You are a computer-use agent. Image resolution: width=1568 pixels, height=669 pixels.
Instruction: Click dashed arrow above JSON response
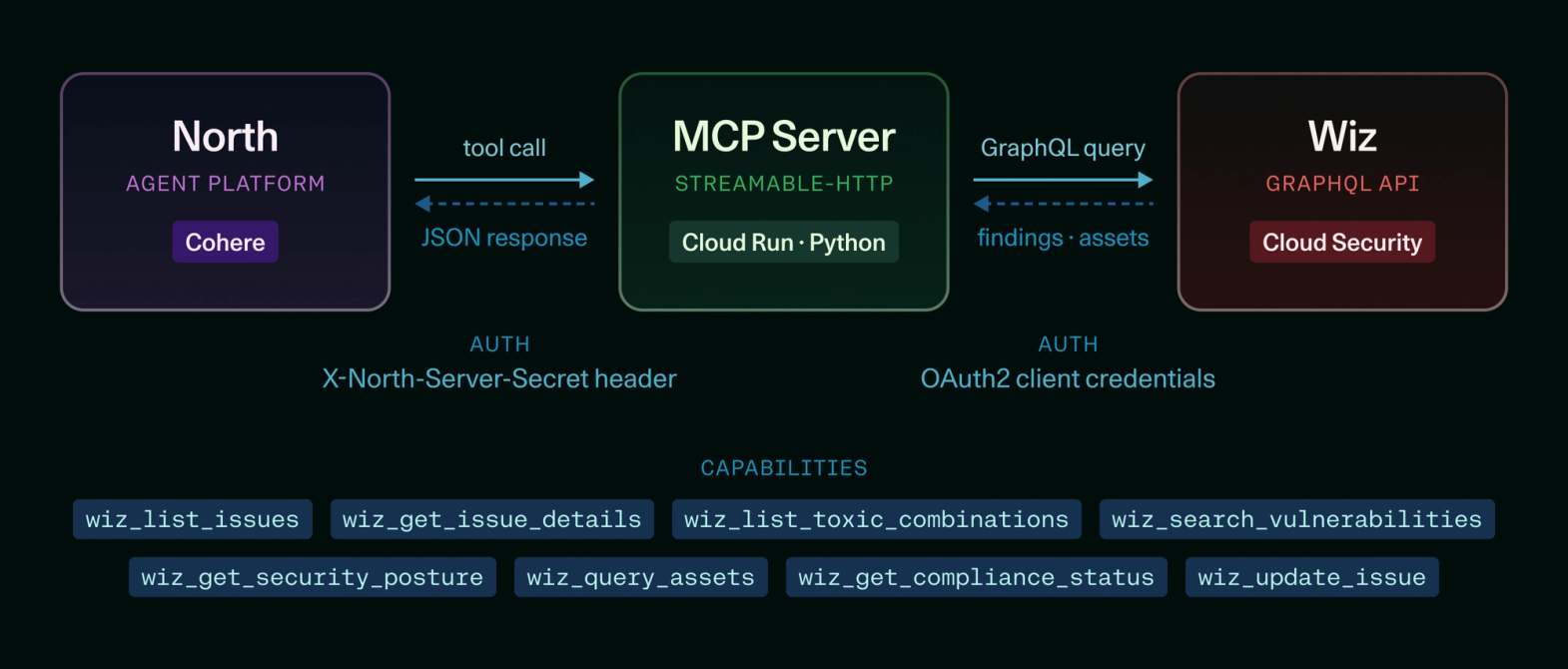pyautogui.click(x=504, y=204)
